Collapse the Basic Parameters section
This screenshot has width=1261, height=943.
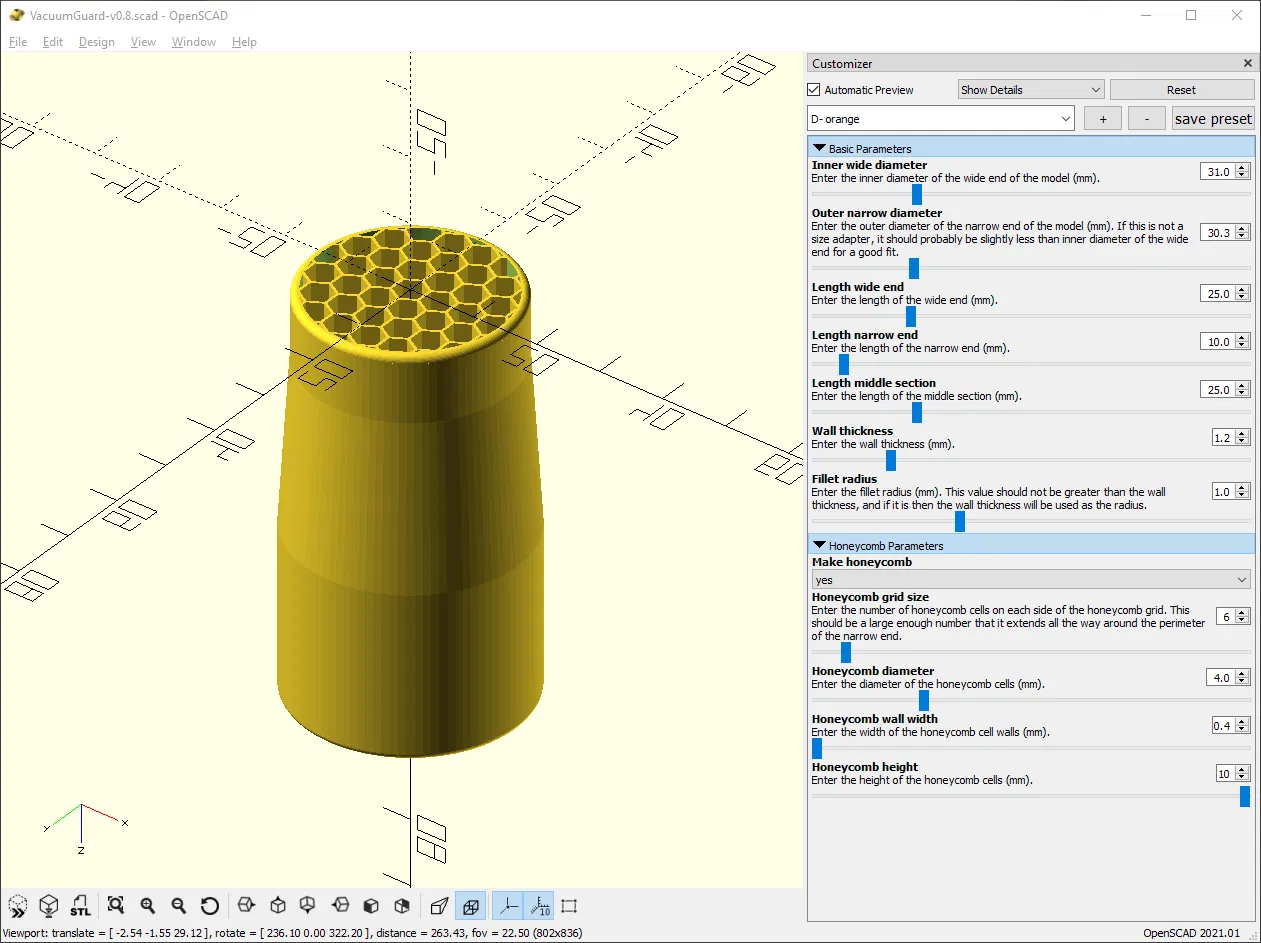(x=820, y=148)
